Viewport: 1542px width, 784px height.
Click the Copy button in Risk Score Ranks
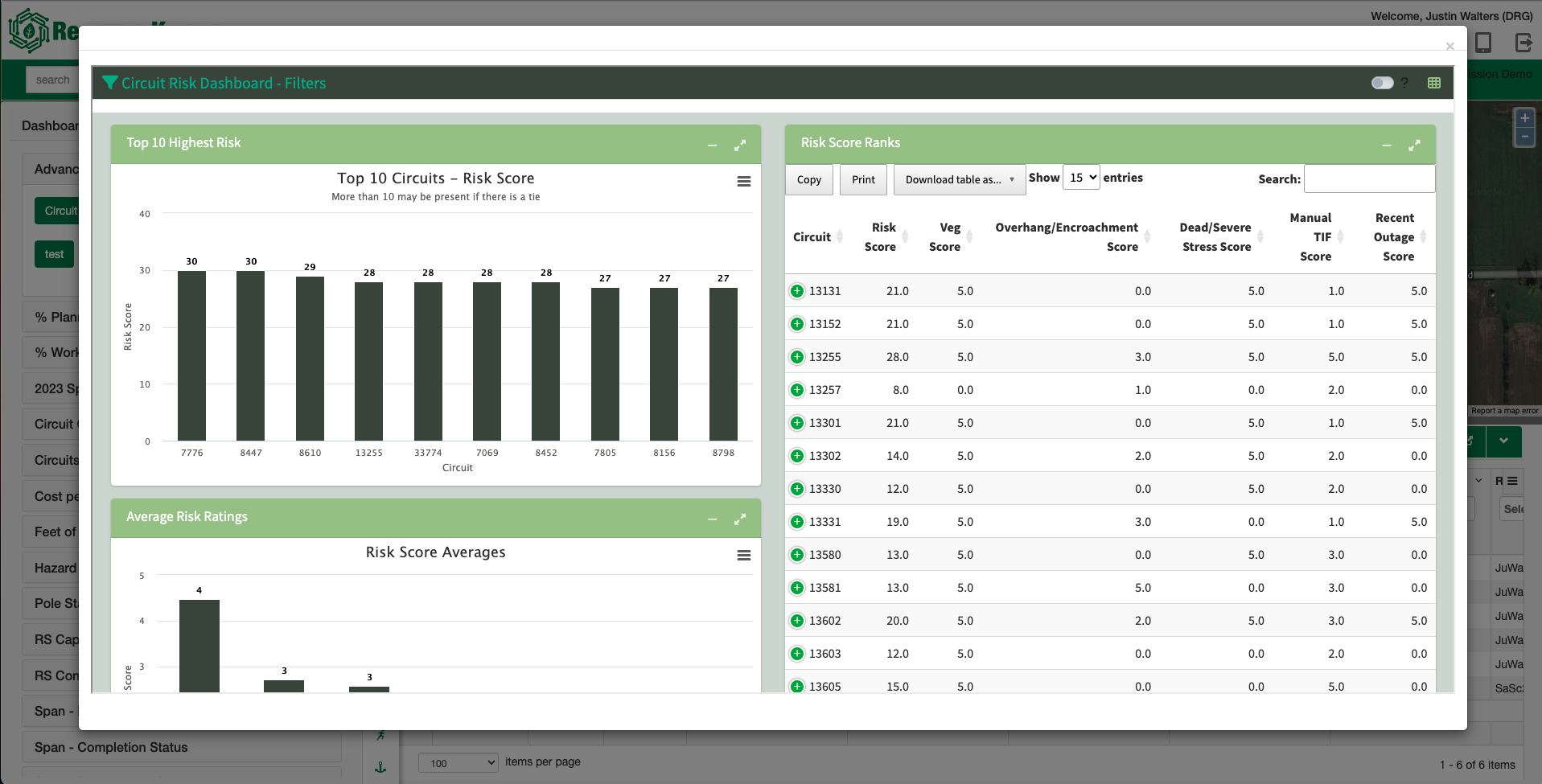click(x=808, y=179)
